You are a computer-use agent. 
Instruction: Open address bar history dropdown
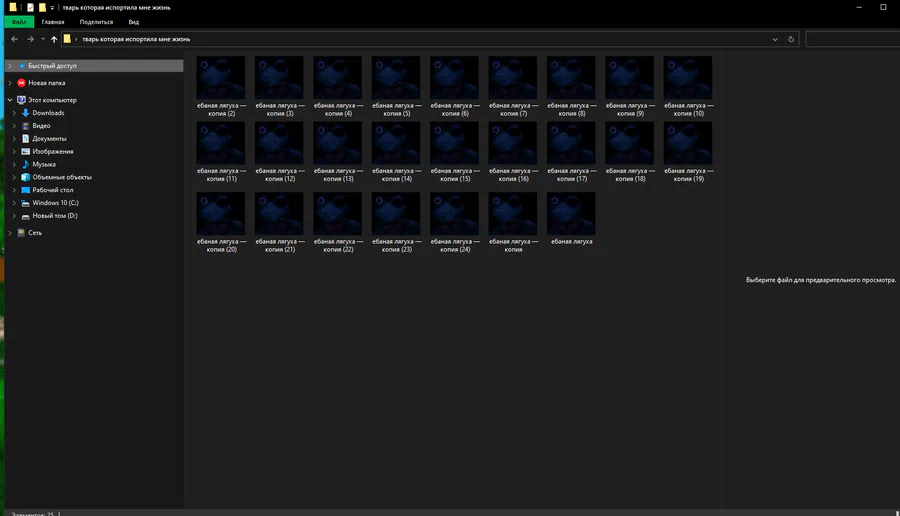[775, 39]
